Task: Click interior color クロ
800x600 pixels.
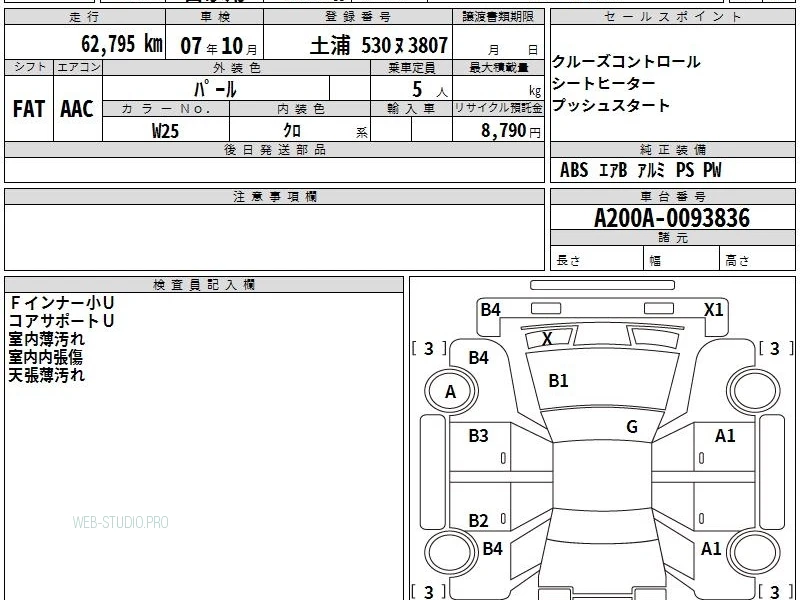Action: coord(292,130)
